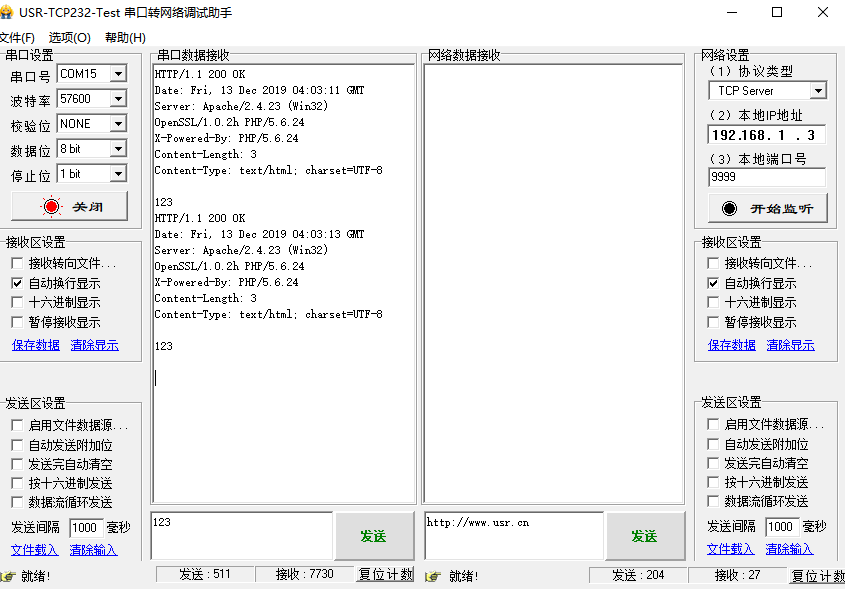Screen dimensions: 845x589
Task: Click serial 清除显示 clear display link
Action: tap(94, 345)
